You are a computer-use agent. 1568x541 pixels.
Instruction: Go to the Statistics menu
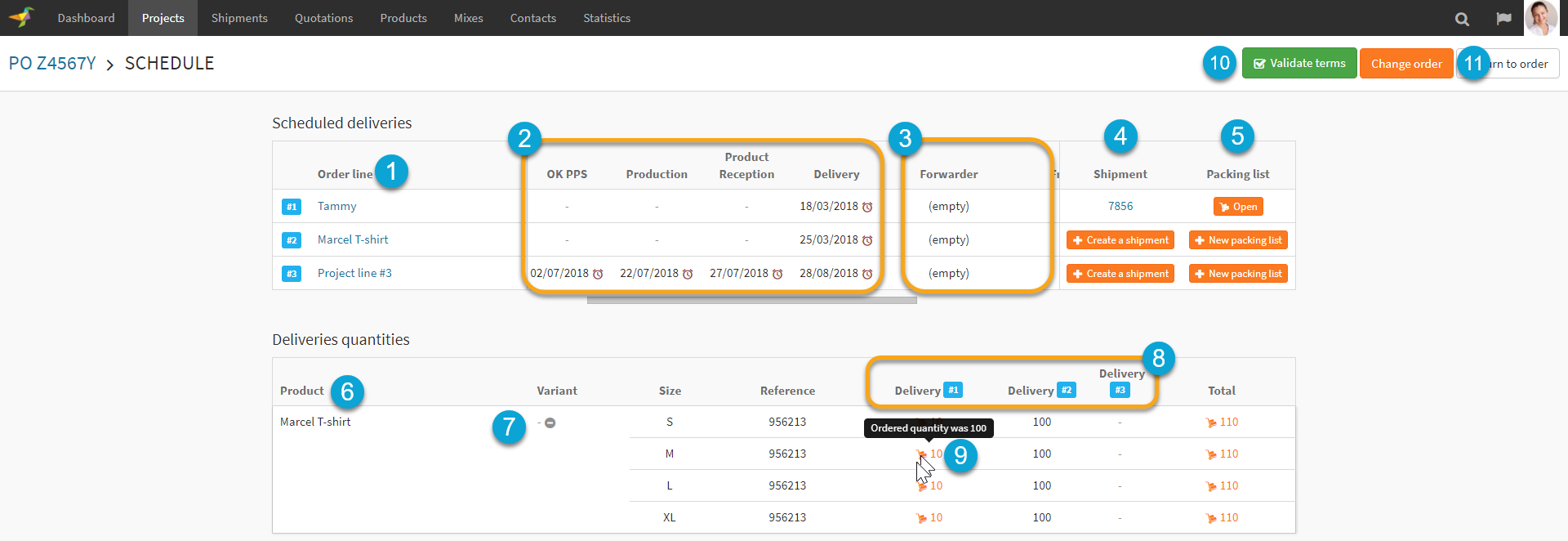click(x=607, y=18)
